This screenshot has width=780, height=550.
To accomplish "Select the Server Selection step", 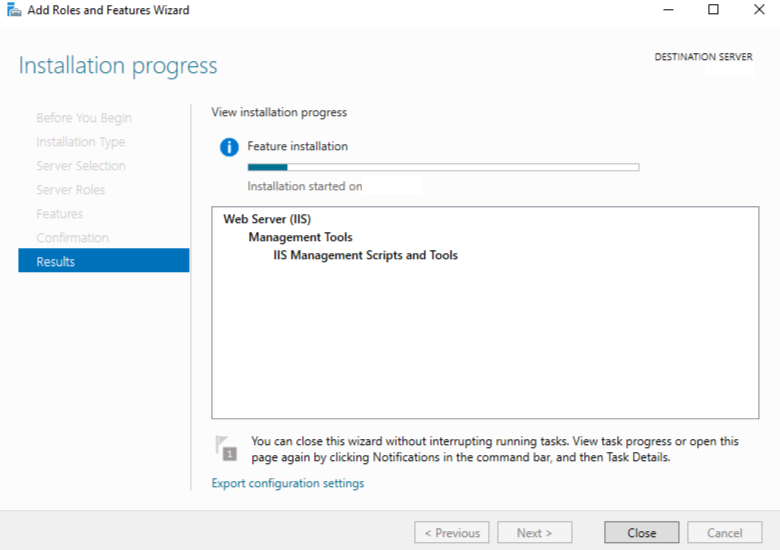I will 81,166.
